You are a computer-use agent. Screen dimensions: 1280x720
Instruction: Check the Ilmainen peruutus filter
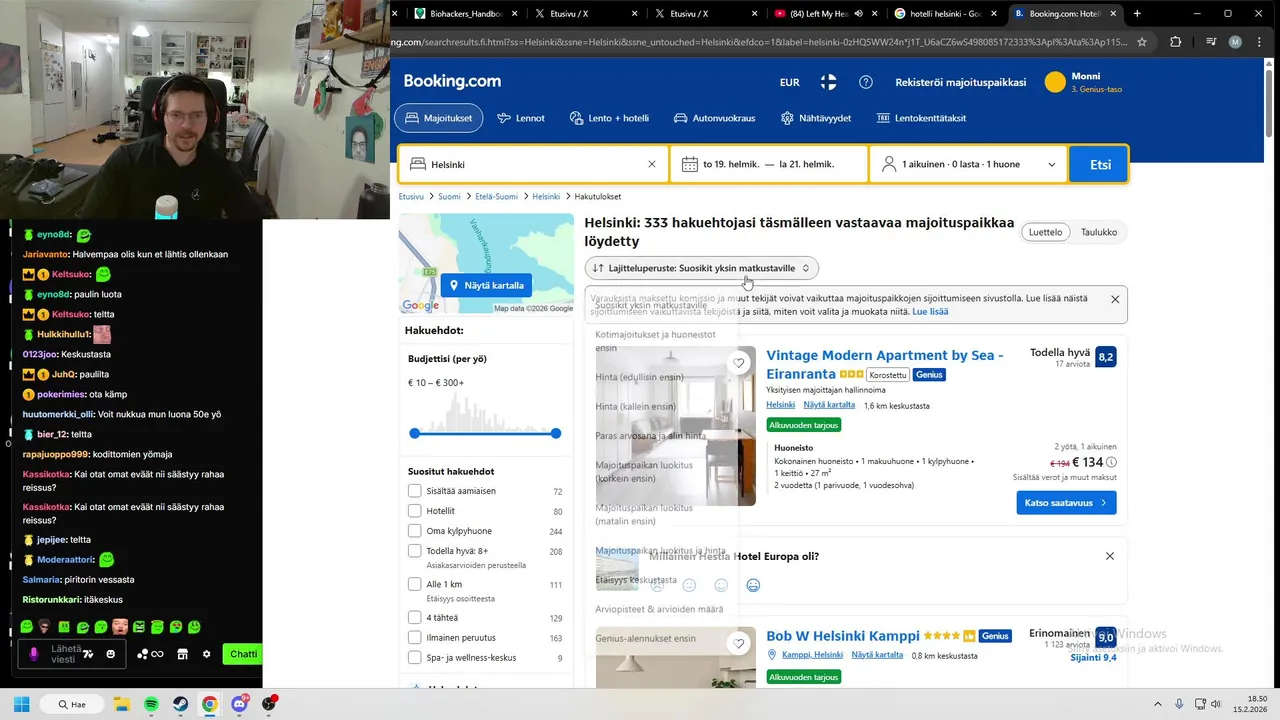point(415,638)
